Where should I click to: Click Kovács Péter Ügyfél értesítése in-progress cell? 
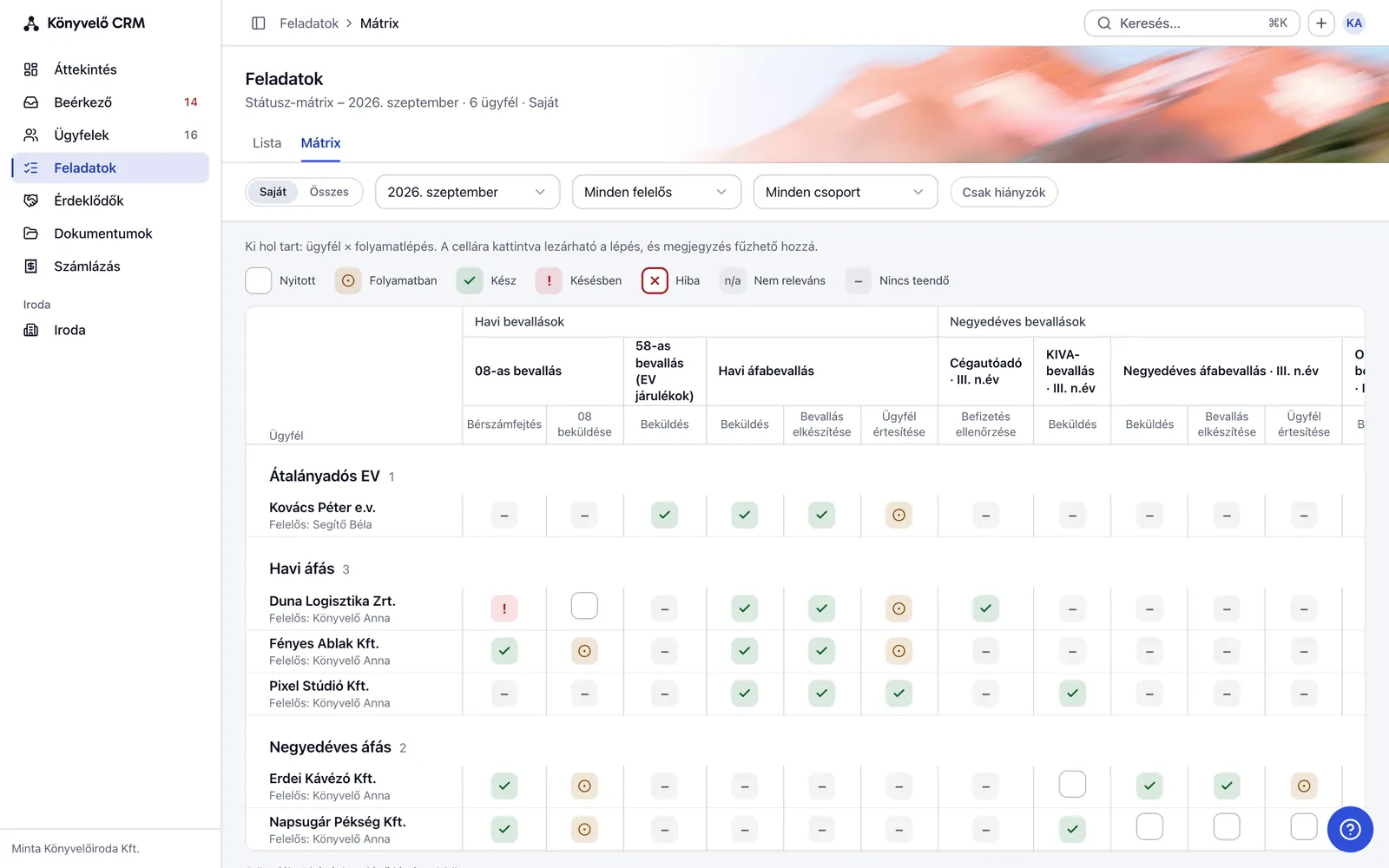pos(899,515)
